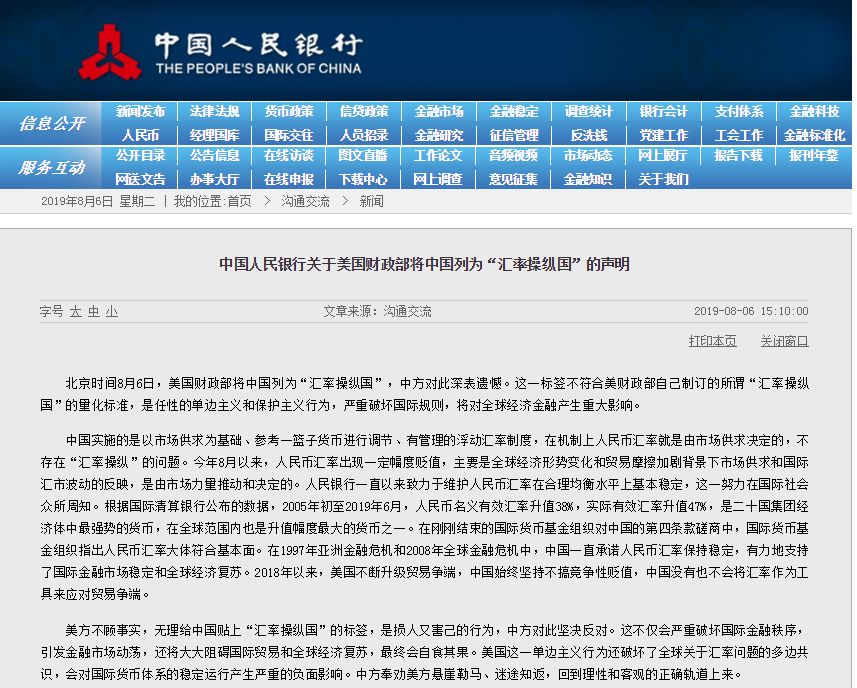This screenshot has width=857, height=688.
Task: Select 征信管理 in the menu
Action: [x=514, y=135]
